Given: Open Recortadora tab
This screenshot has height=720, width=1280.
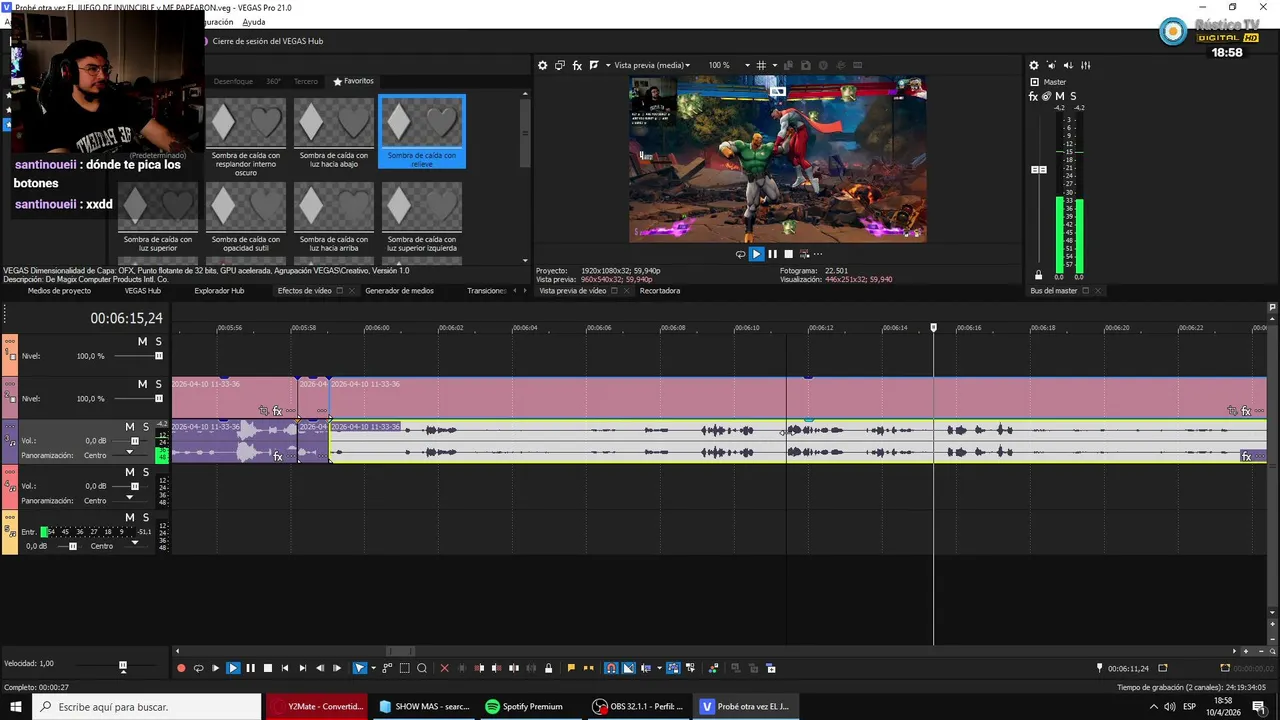Looking at the screenshot, I should click(660, 291).
